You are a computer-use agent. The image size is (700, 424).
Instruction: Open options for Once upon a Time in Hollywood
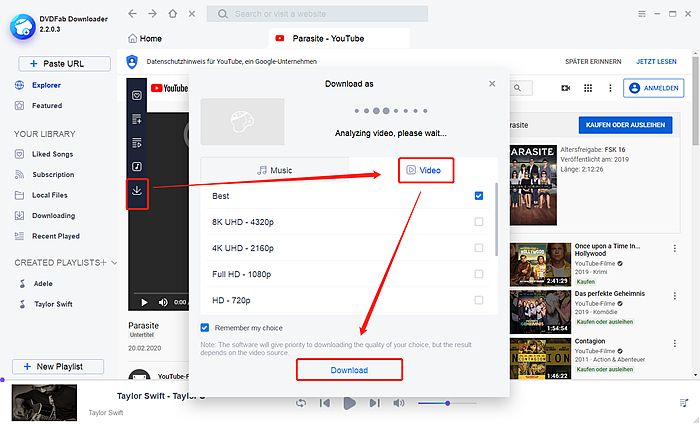point(675,249)
